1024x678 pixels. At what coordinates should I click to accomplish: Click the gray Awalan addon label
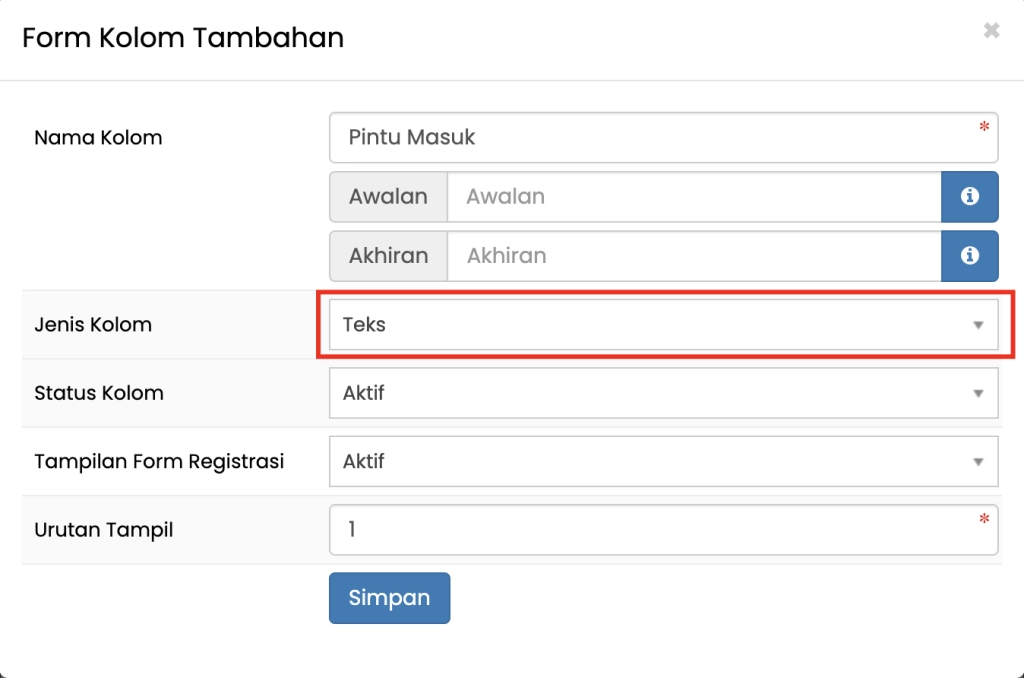[388, 196]
